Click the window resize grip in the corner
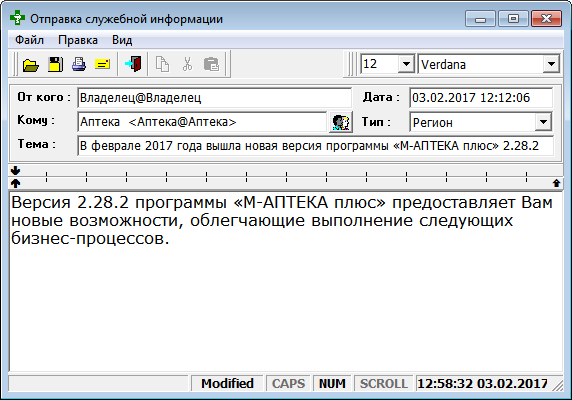The image size is (572, 400). tap(557, 385)
